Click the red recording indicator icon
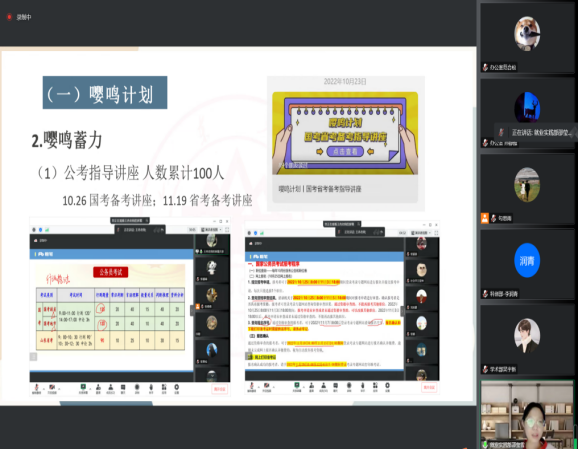Image resolution: width=578 pixels, height=449 pixels. pos(9,17)
